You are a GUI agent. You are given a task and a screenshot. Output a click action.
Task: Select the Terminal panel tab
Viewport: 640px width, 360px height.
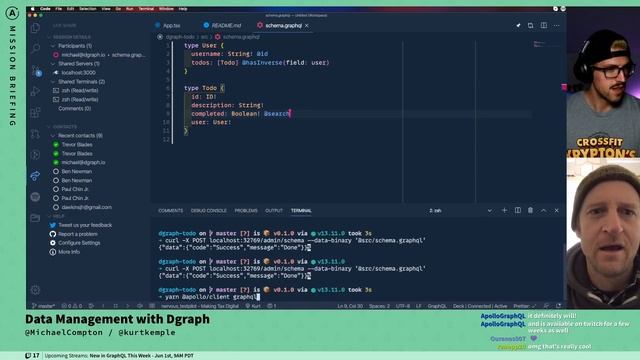301,211
